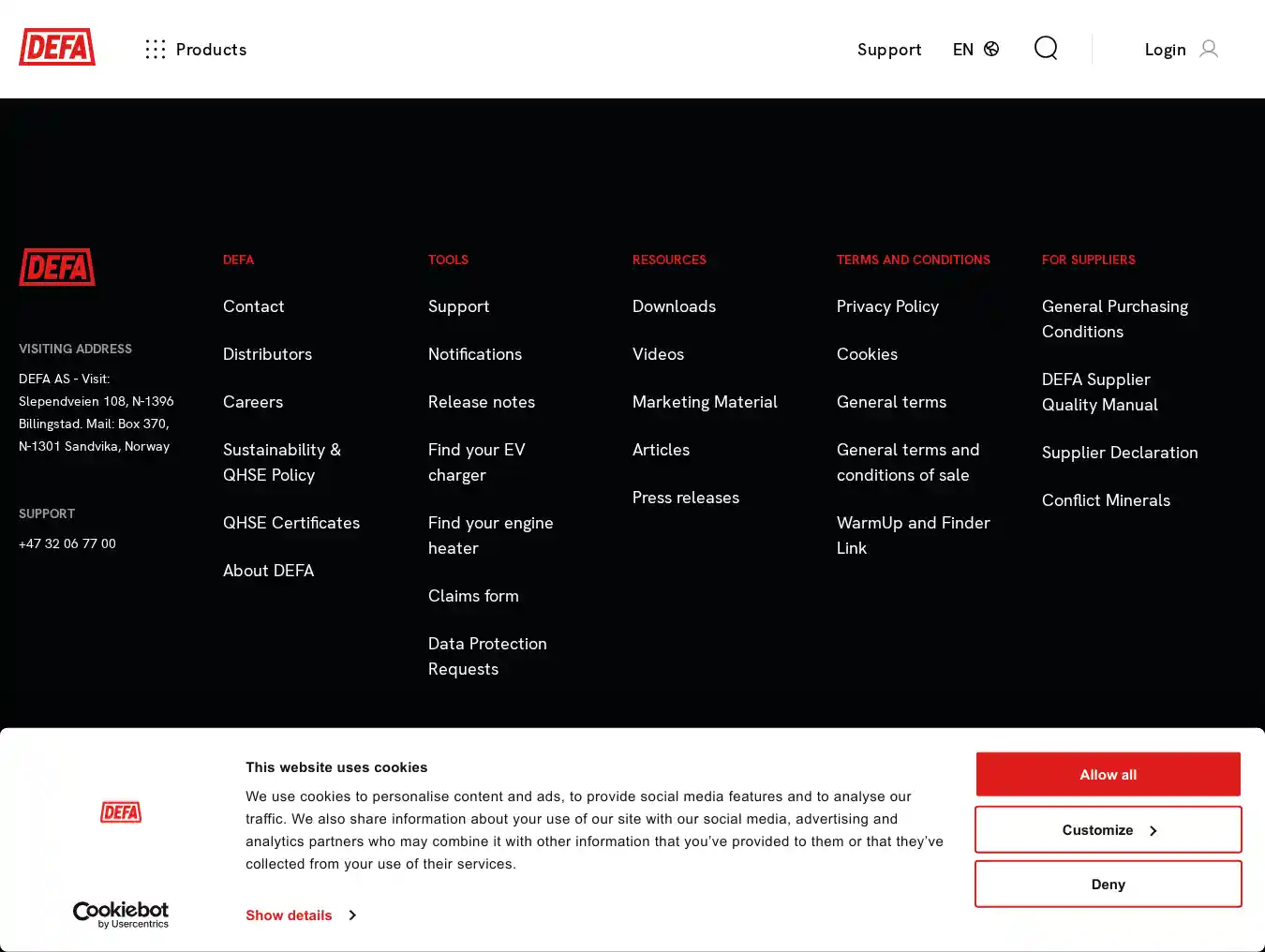The image size is (1265, 952).
Task: Go to Find your EV charger
Action: point(476,462)
